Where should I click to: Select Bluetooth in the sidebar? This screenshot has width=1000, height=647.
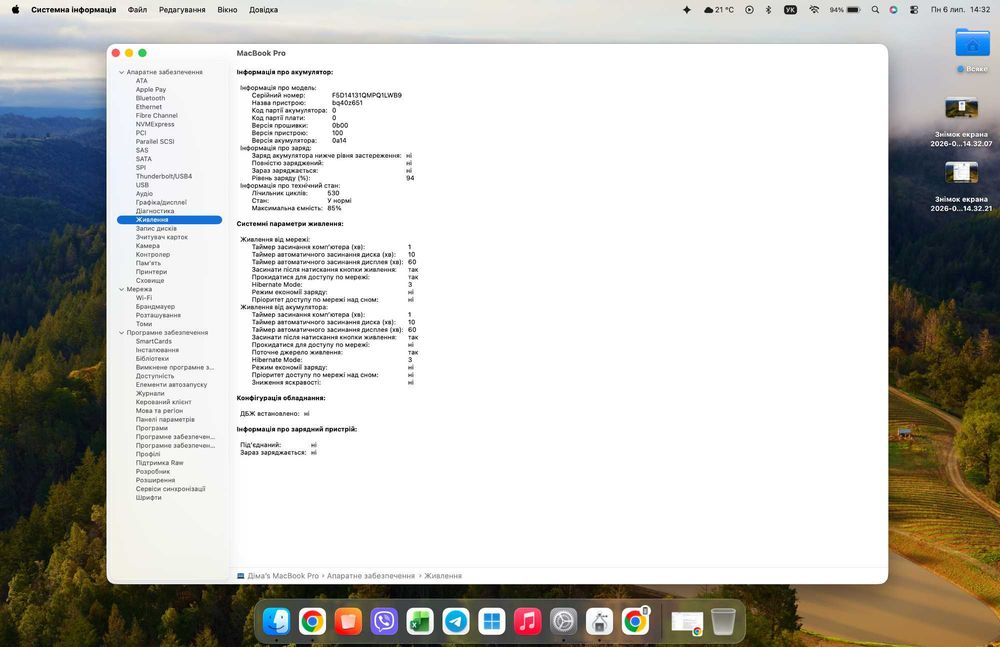pyautogui.click(x=151, y=98)
